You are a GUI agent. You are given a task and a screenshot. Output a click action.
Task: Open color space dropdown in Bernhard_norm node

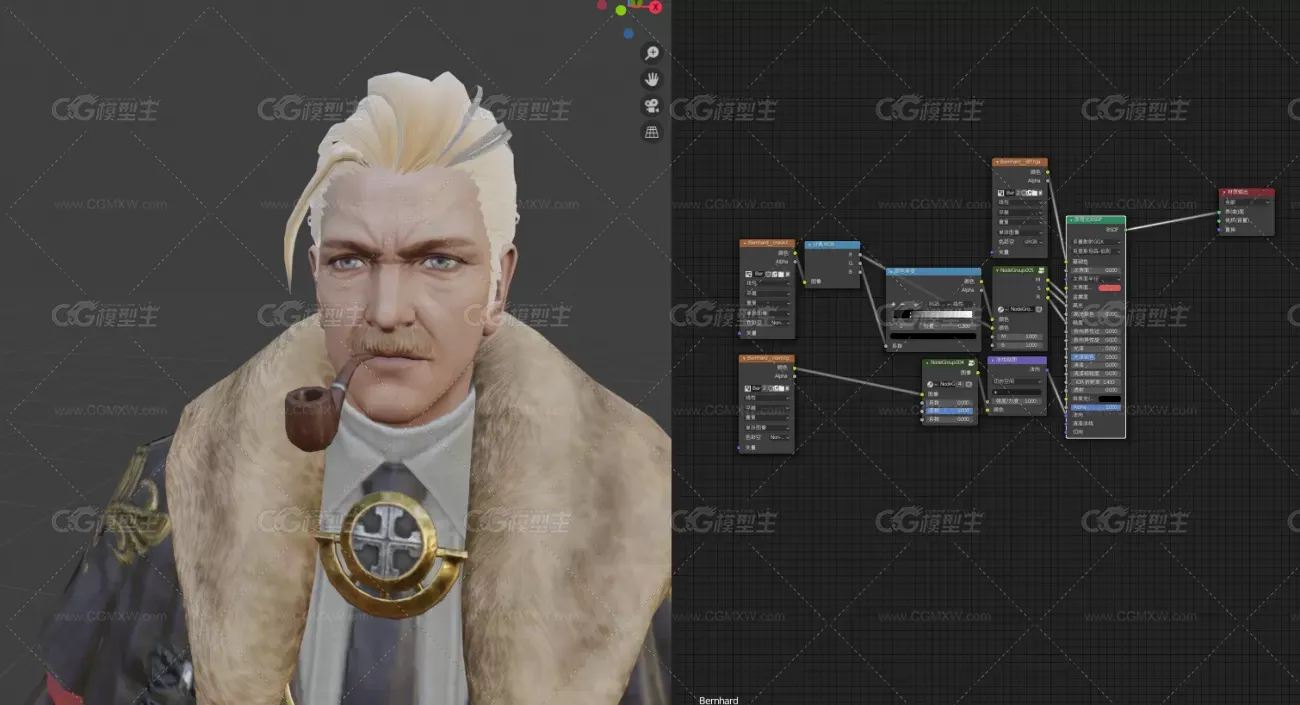pyautogui.click(x=780, y=437)
